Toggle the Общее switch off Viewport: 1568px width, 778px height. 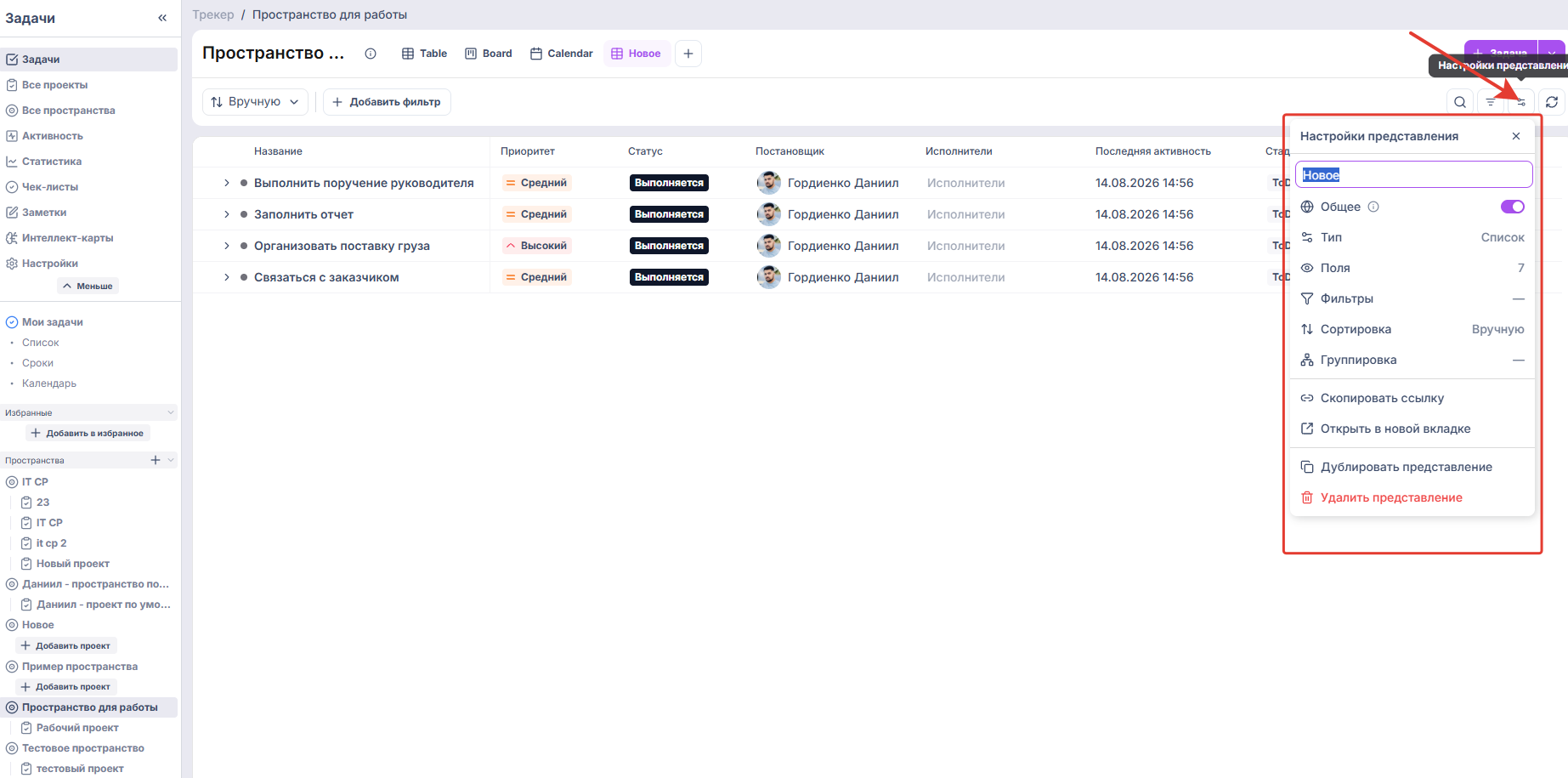pyautogui.click(x=1513, y=207)
